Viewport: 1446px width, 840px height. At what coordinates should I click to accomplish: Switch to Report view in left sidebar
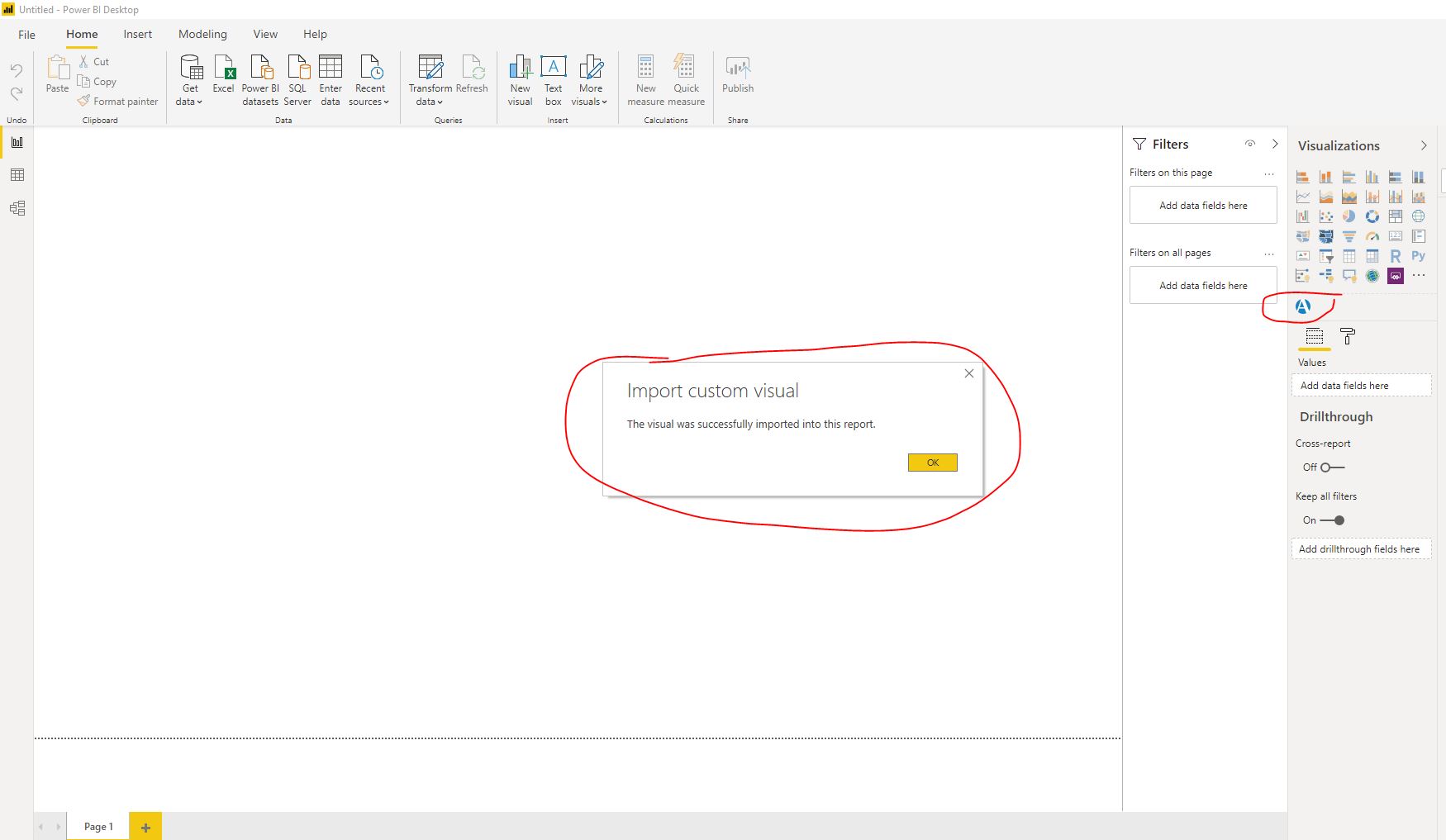click(17, 142)
